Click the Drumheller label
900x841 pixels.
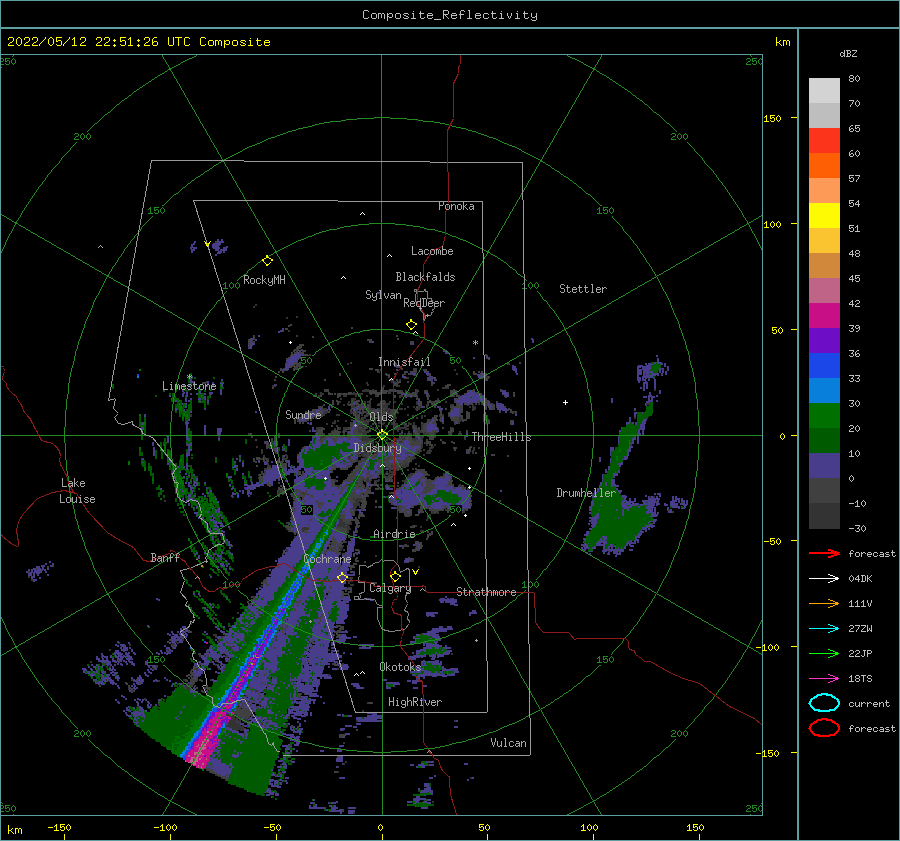pyautogui.click(x=586, y=493)
